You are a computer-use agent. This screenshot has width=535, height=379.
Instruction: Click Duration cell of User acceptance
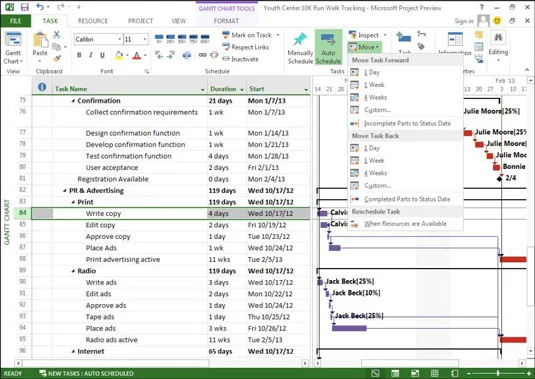227,167
